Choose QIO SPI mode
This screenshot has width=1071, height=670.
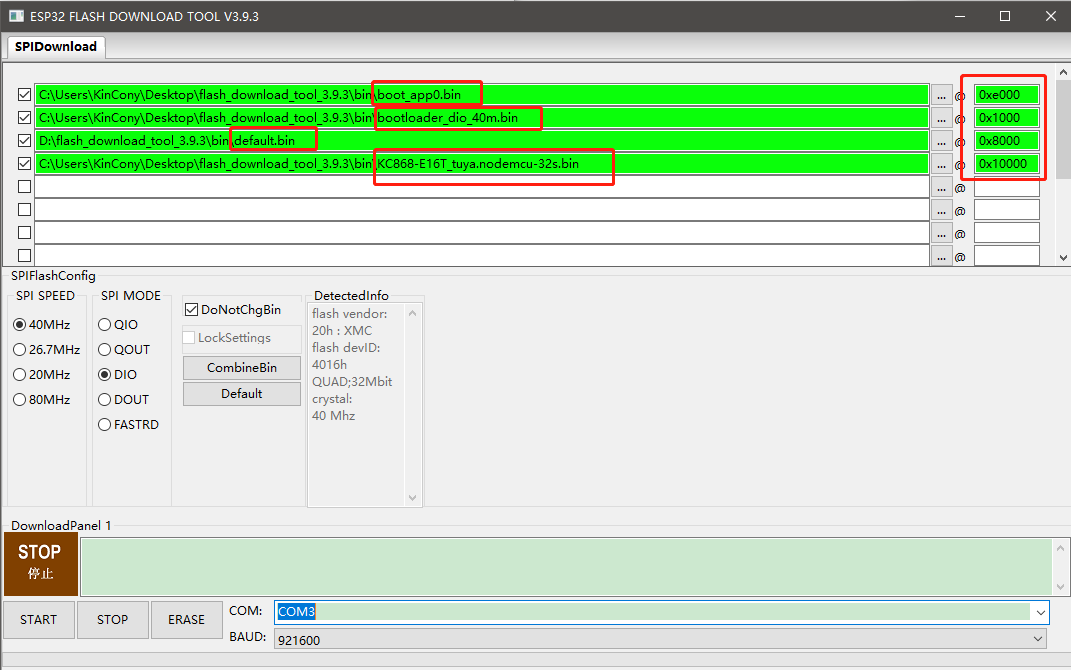point(105,325)
